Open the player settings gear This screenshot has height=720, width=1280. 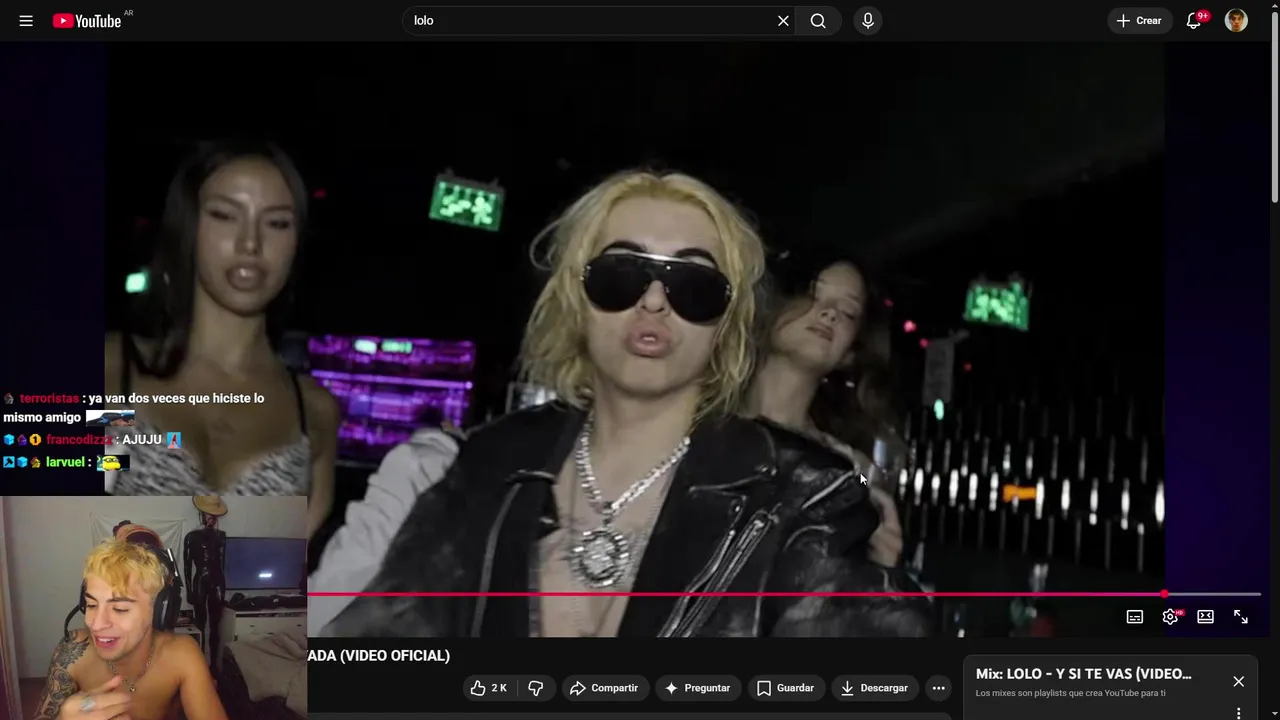(x=1170, y=617)
